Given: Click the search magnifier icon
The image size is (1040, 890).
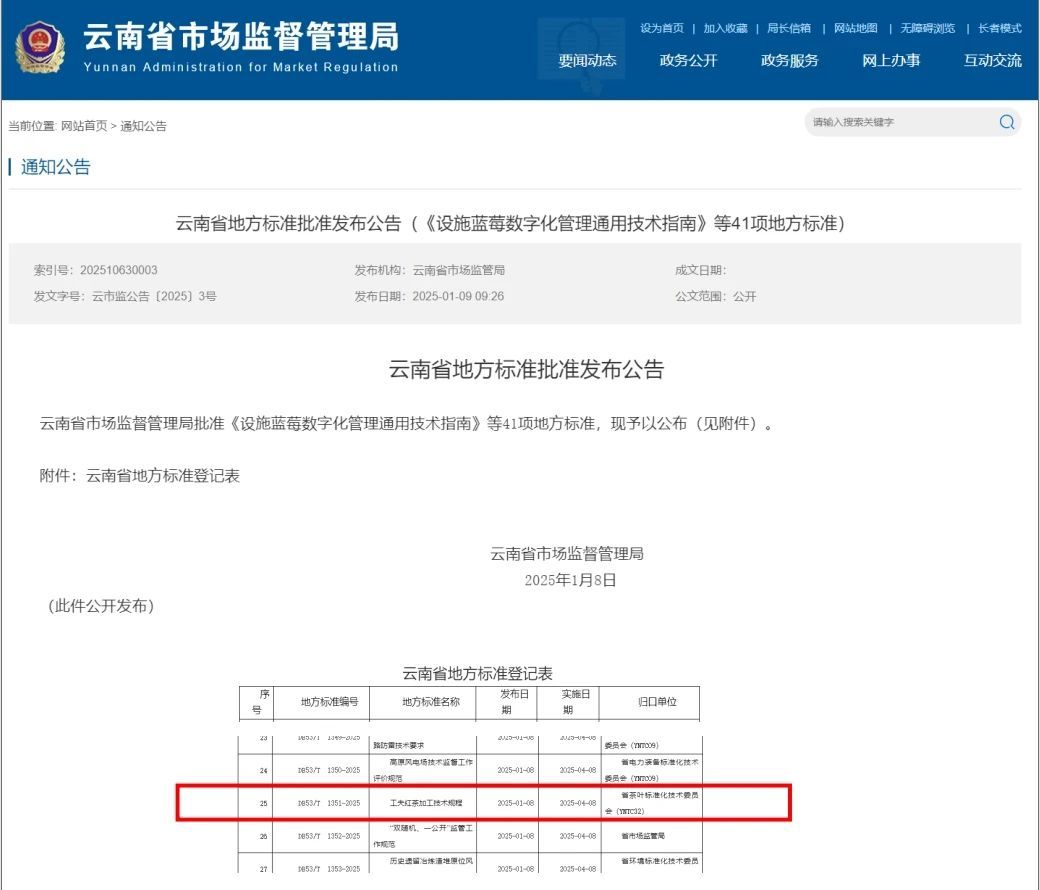Looking at the screenshot, I should [x=1006, y=122].
